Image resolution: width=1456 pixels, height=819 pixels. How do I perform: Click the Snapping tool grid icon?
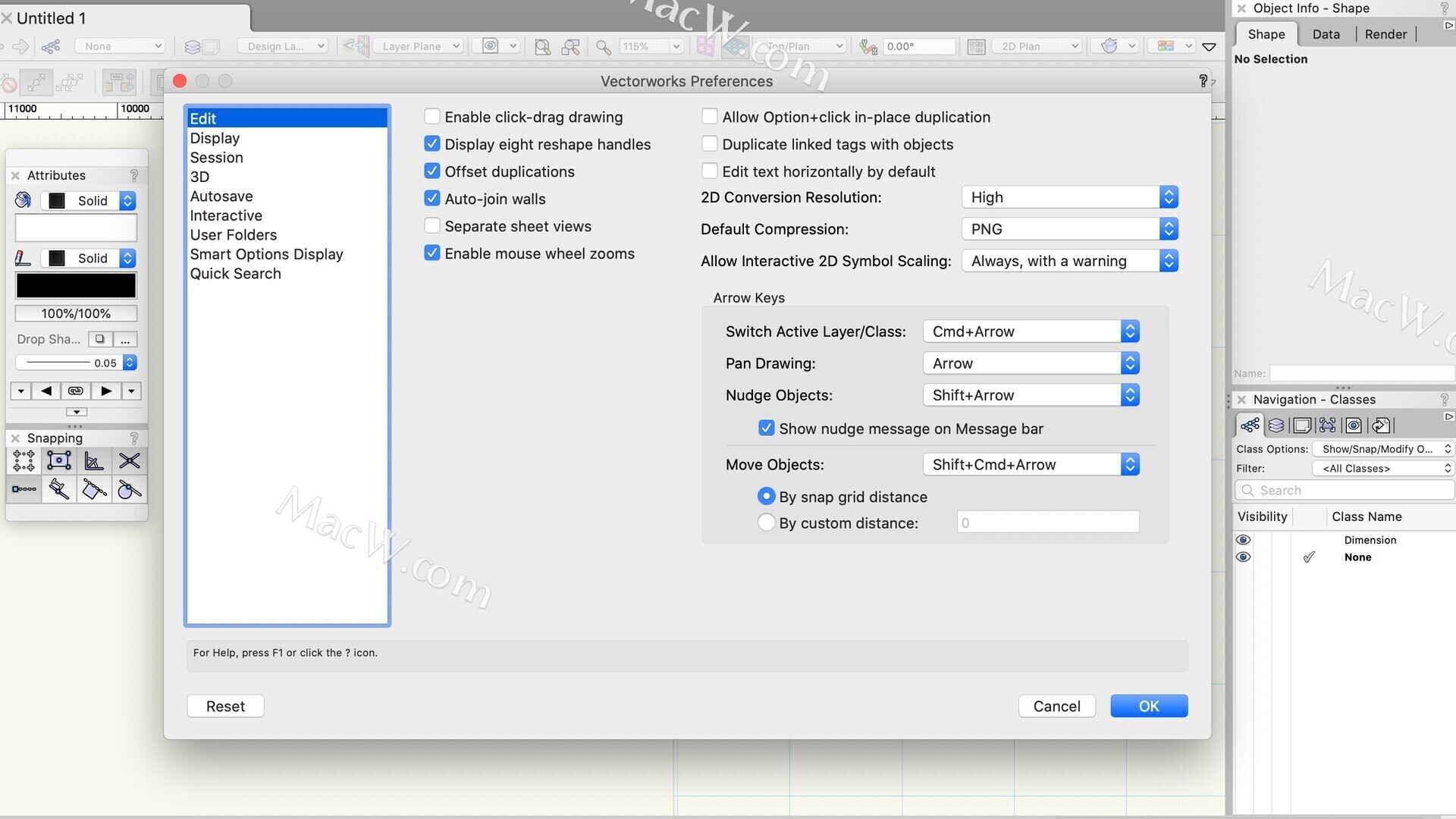point(24,461)
